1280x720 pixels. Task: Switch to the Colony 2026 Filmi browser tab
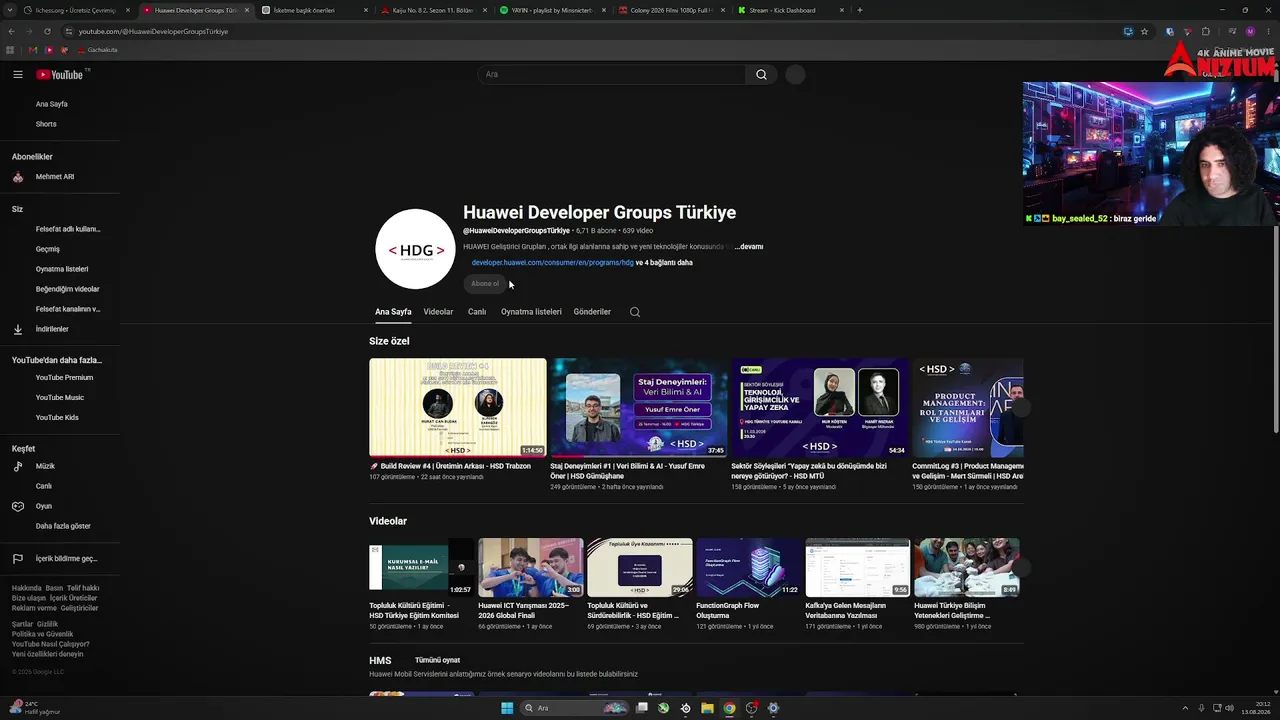[672, 10]
